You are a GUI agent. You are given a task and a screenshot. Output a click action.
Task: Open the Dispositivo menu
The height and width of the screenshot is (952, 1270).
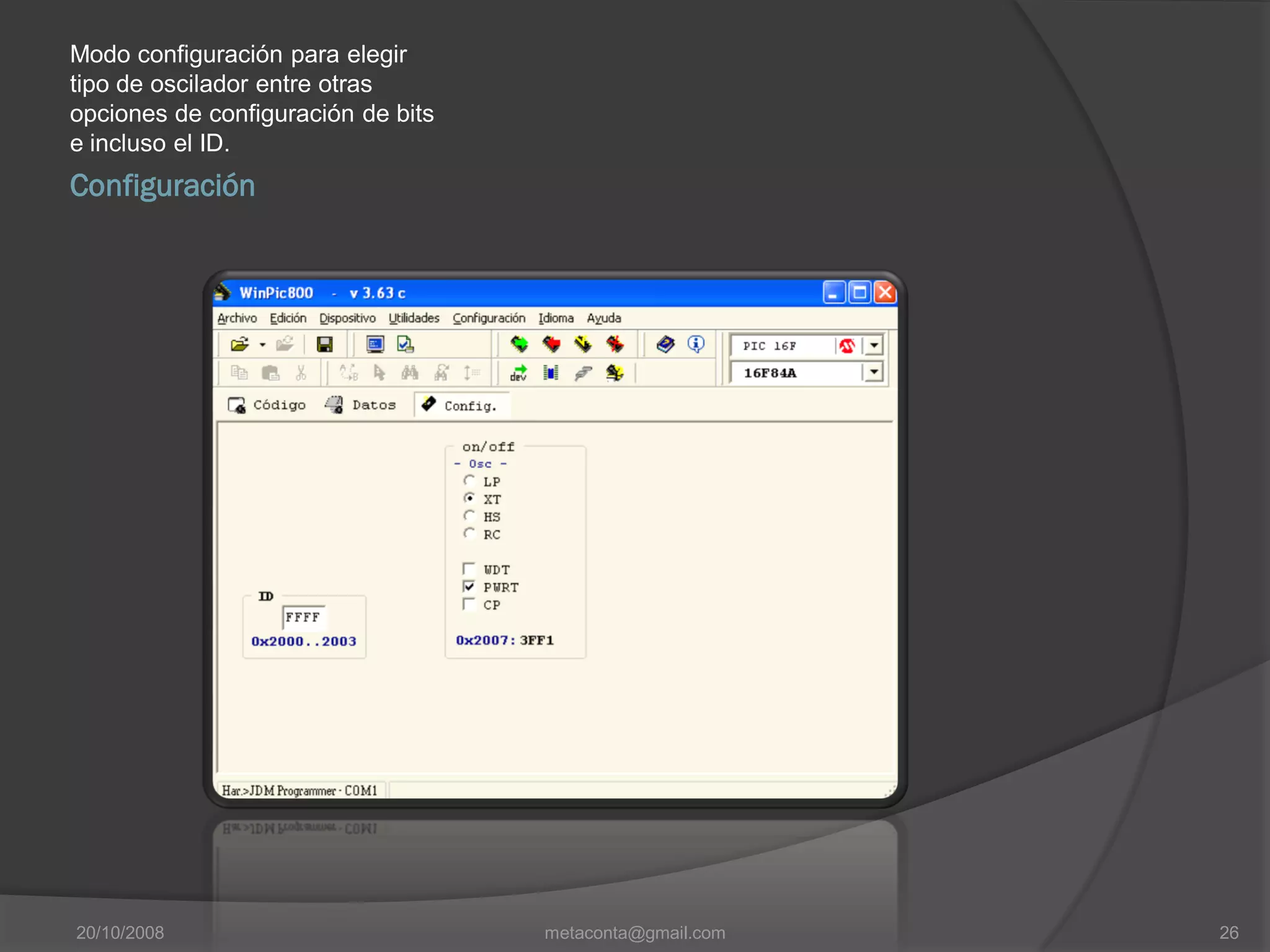[x=347, y=318]
